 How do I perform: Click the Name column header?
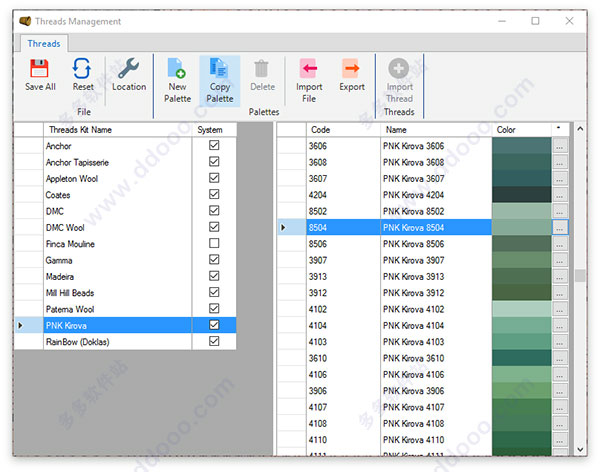click(x=436, y=130)
